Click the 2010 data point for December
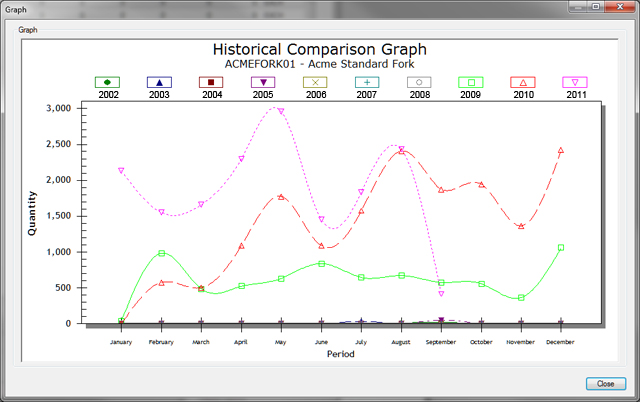640x402 pixels. pos(561,151)
